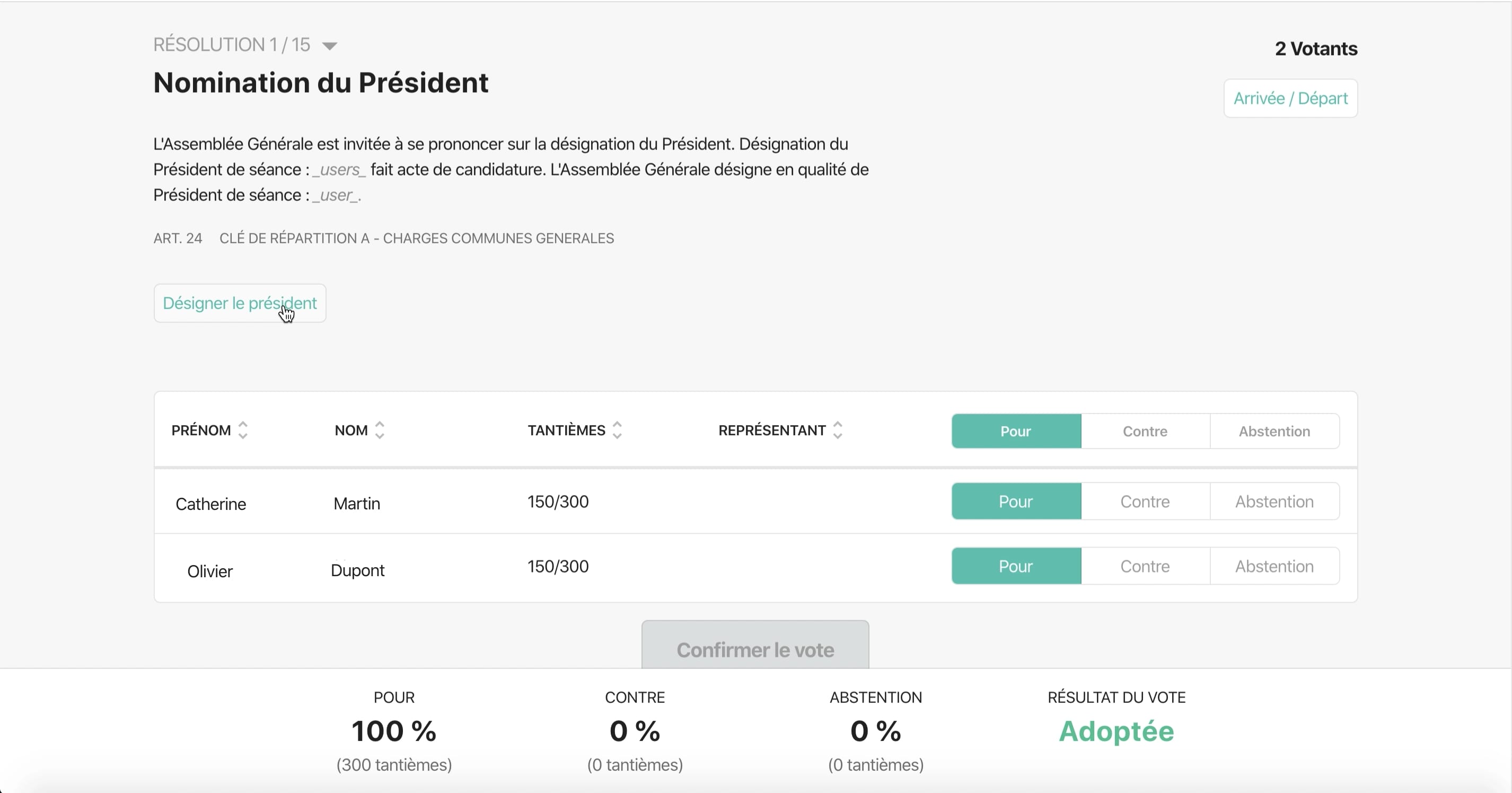Apply Contre to all voters in header
The height and width of the screenshot is (793, 1512).
pyautogui.click(x=1145, y=431)
